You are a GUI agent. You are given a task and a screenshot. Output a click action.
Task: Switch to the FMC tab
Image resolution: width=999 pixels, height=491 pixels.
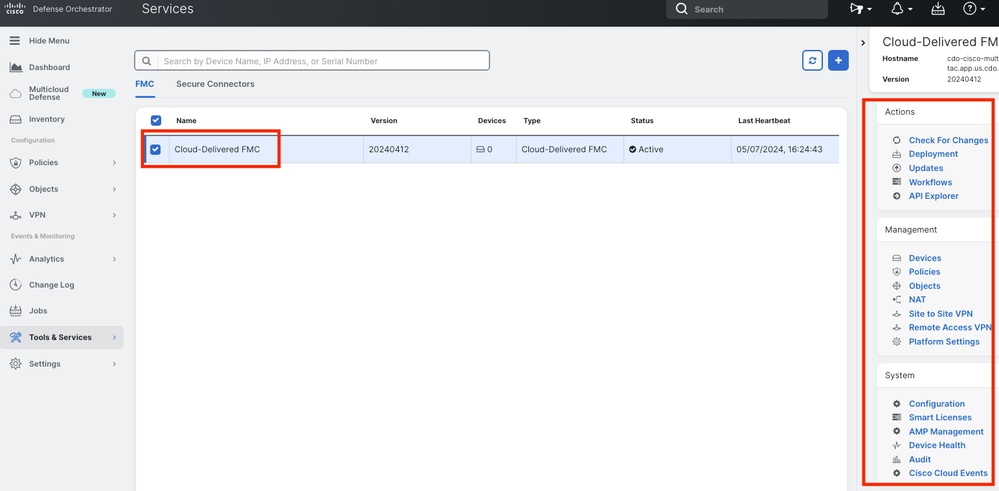[x=145, y=84]
